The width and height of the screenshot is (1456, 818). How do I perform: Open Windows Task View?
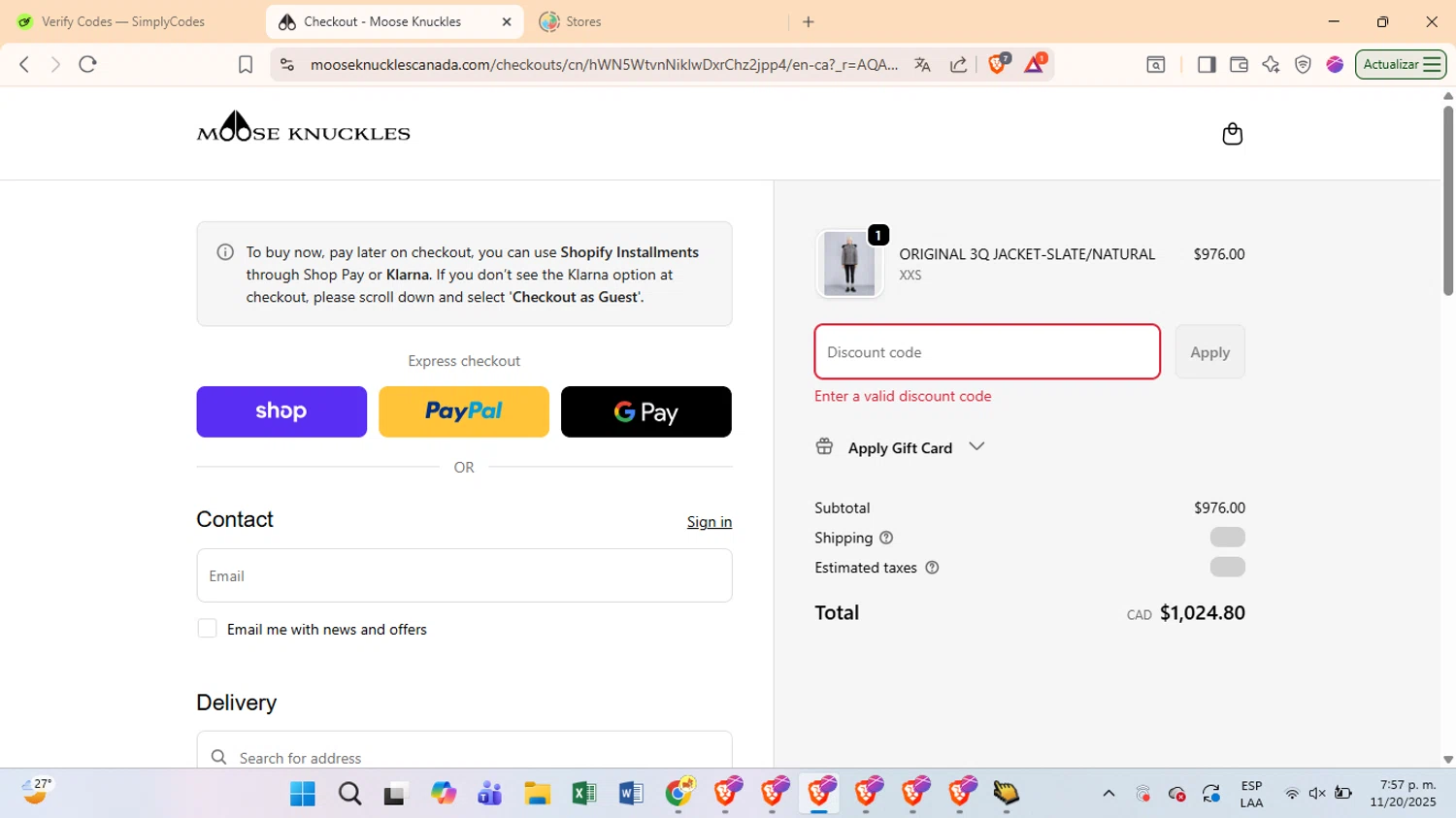396,795
